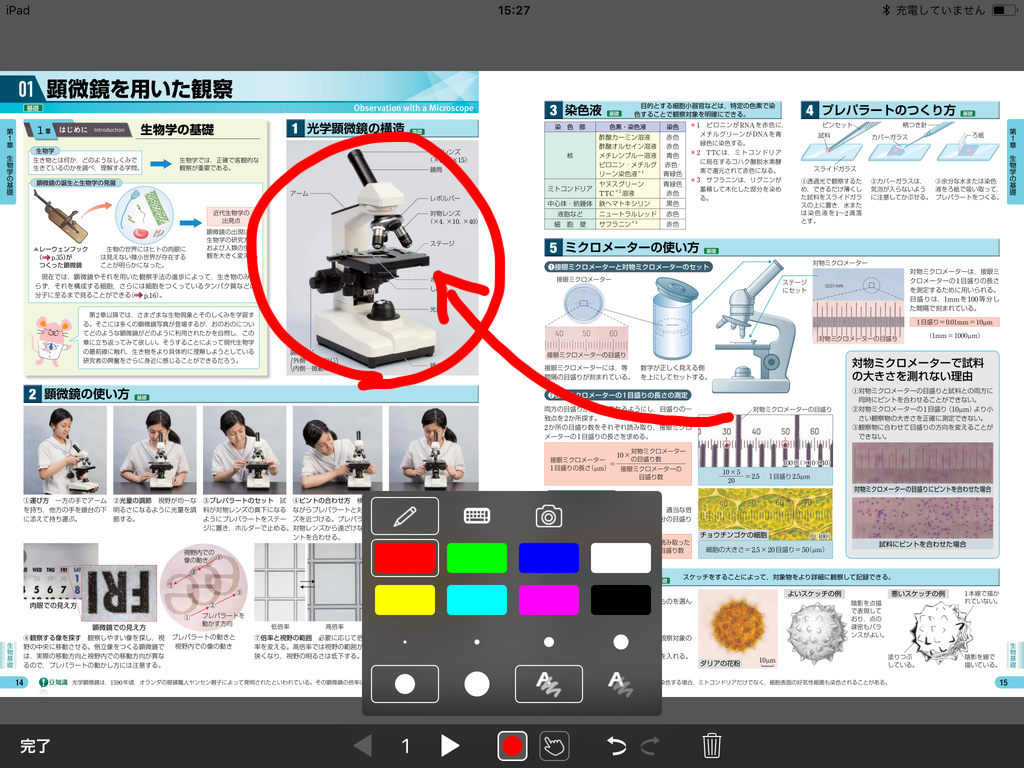Choose the white color swatch
Viewport: 1024px width, 768px height.
[620, 558]
